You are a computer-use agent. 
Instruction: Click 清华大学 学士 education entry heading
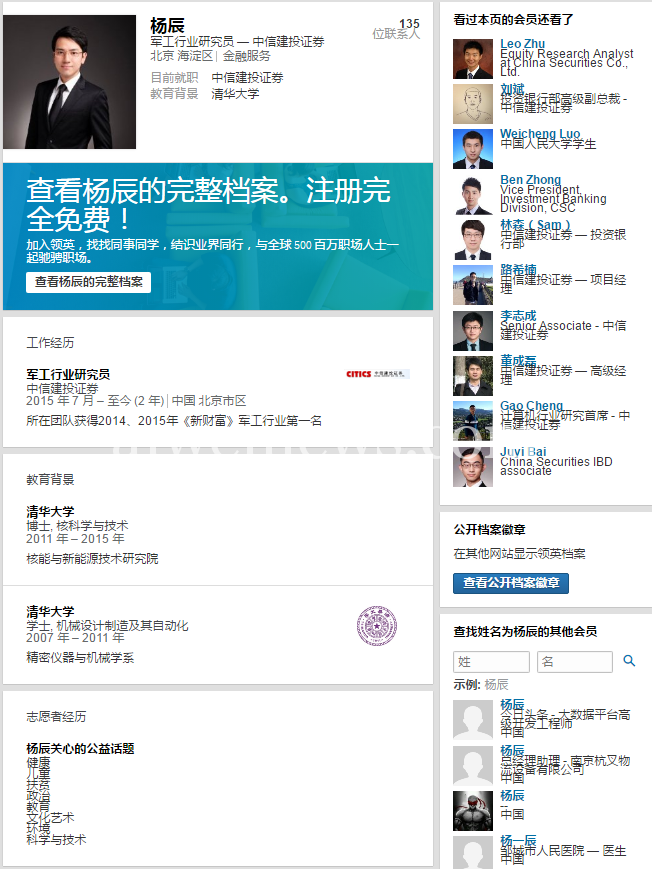50,612
